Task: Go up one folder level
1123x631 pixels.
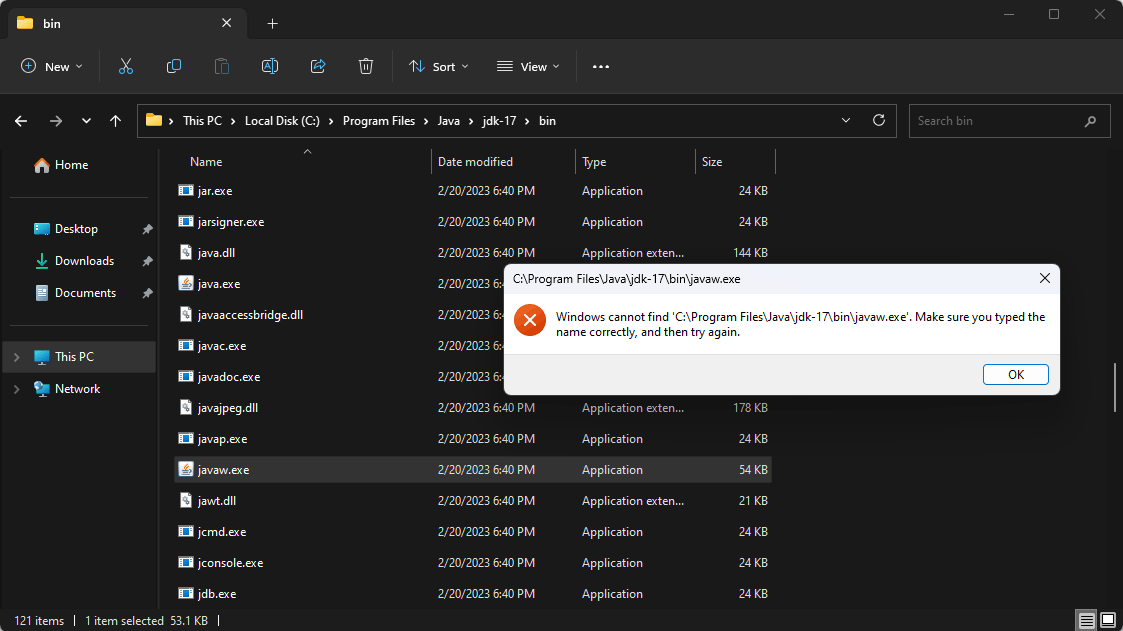Action: click(116, 121)
